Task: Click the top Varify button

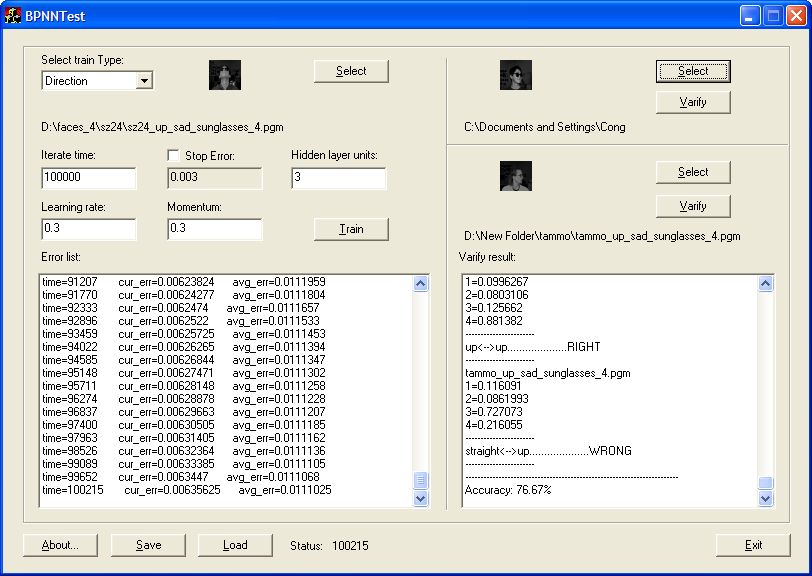Action: point(693,102)
